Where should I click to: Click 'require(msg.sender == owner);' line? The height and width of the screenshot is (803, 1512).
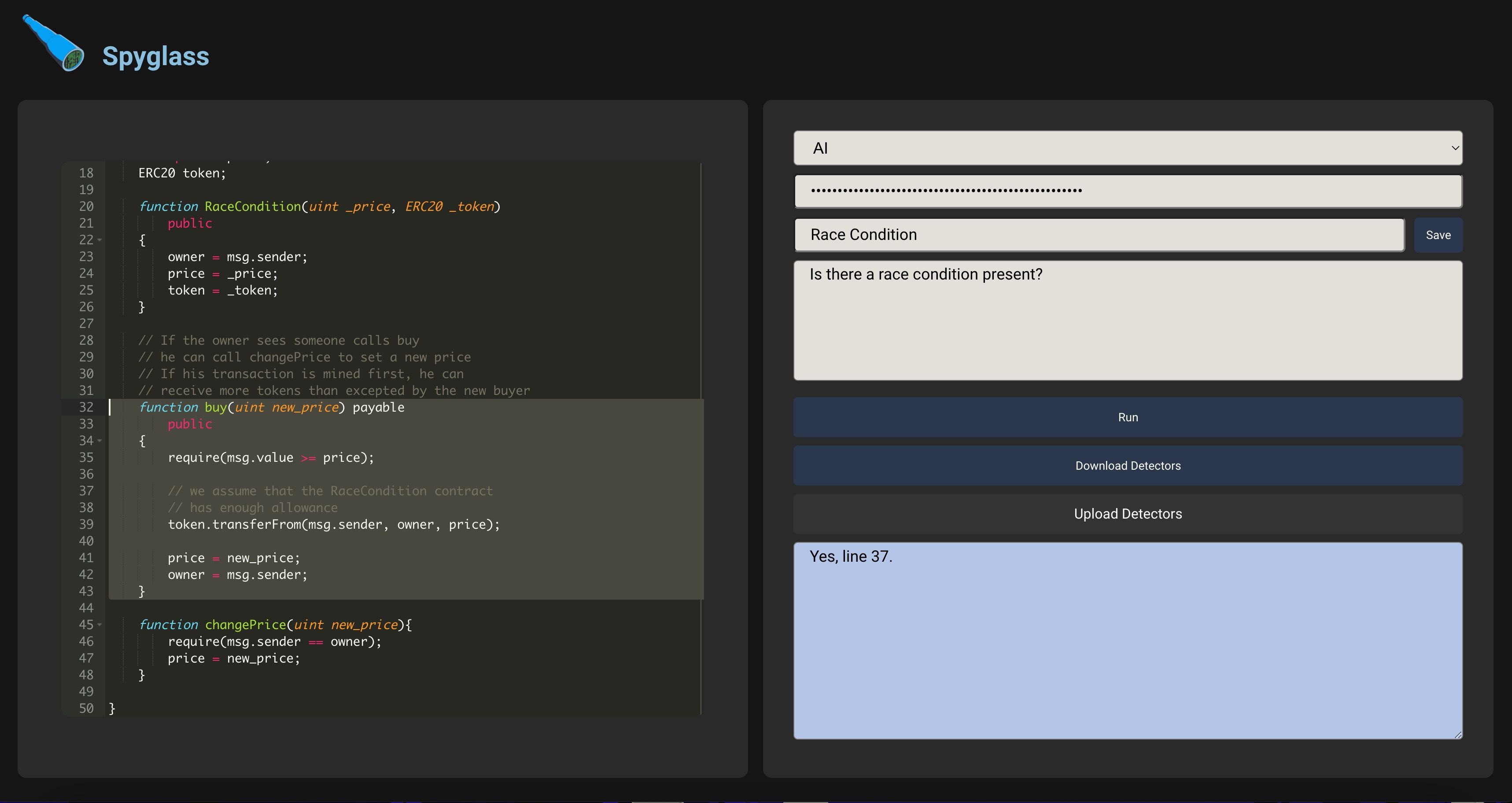click(274, 641)
